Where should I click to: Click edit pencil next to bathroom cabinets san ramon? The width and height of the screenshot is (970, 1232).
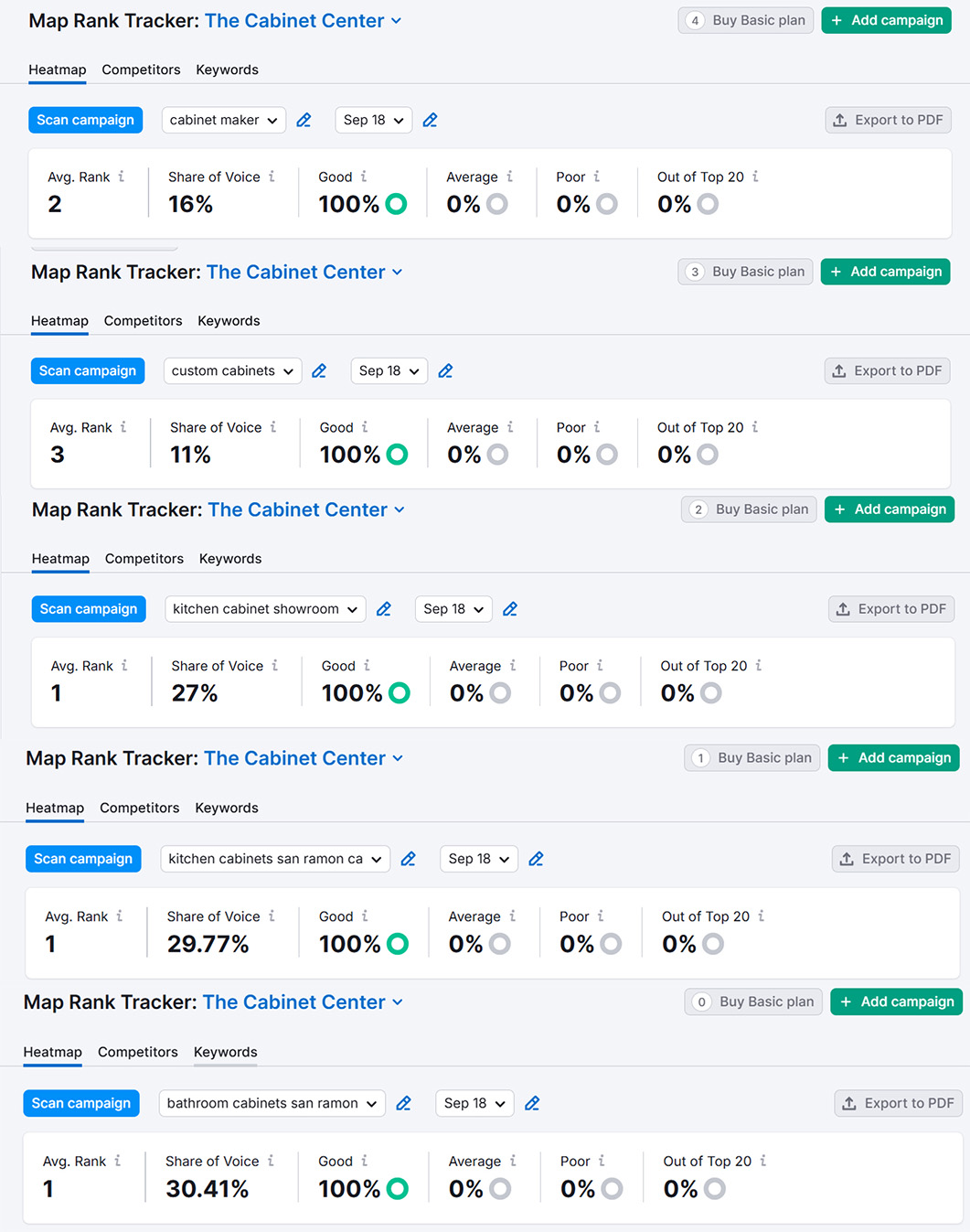point(403,1103)
